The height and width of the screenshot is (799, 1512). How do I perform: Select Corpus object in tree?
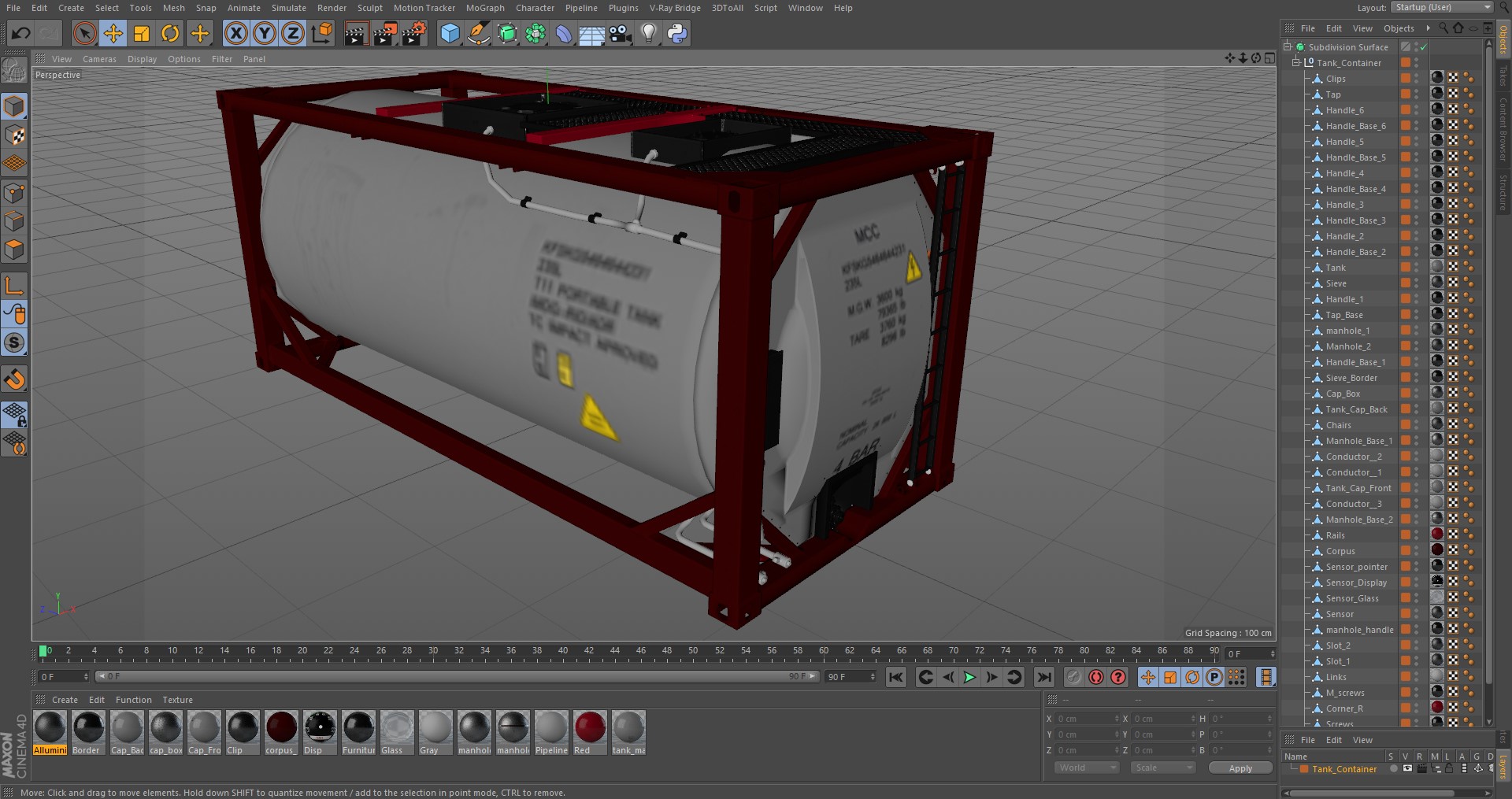pos(1340,551)
